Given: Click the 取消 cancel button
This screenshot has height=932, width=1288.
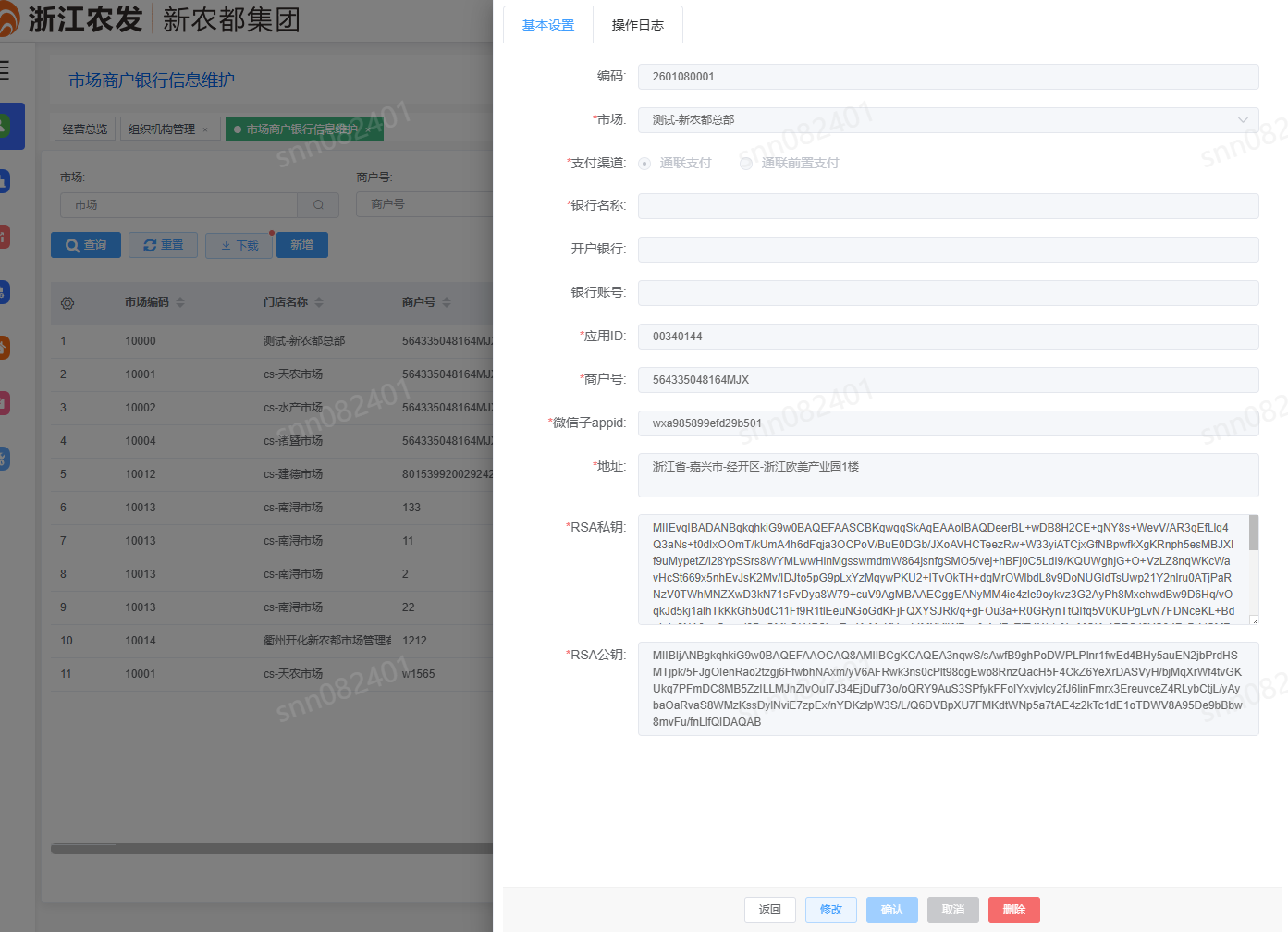Looking at the screenshot, I should [953, 910].
